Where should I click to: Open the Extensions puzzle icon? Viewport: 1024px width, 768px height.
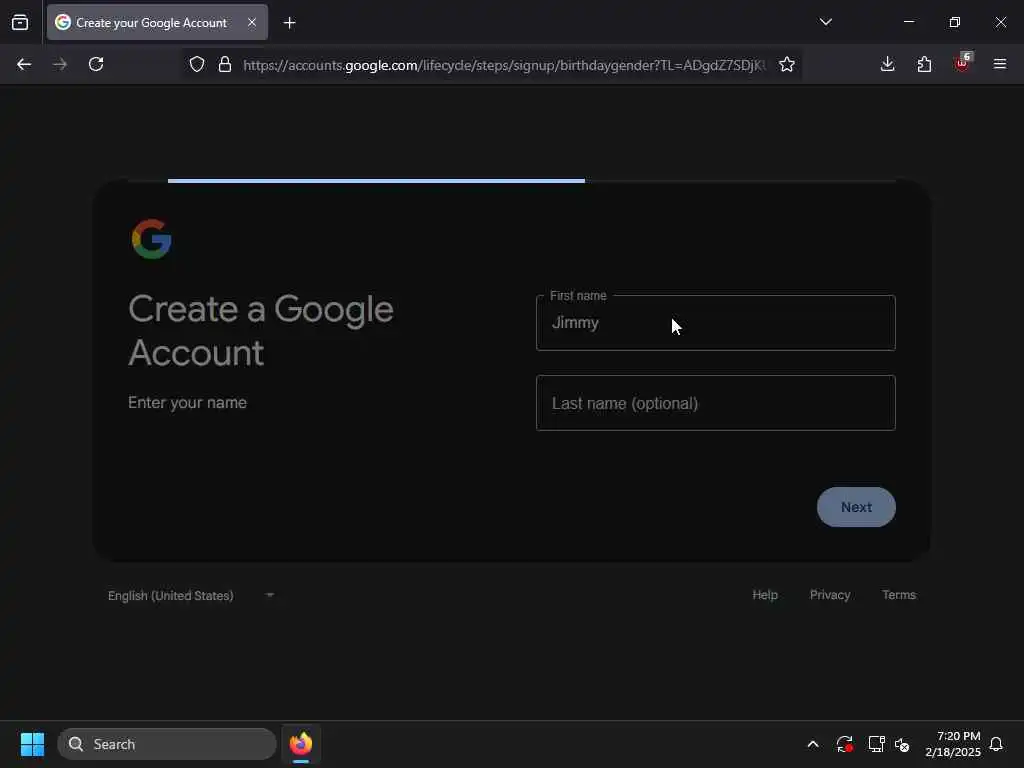[x=924, y=64]
